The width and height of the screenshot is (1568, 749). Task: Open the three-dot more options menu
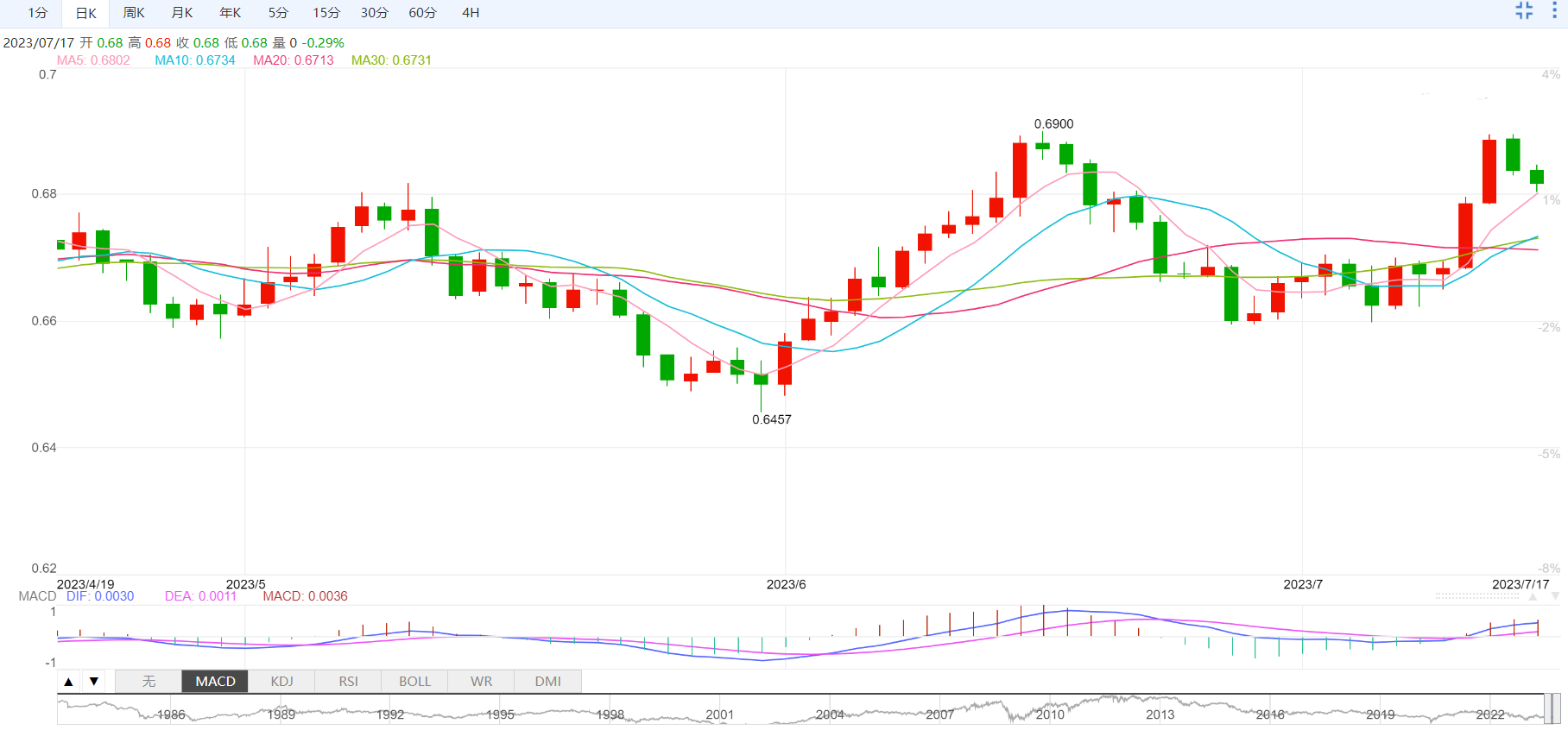[x=1554, y=11]
